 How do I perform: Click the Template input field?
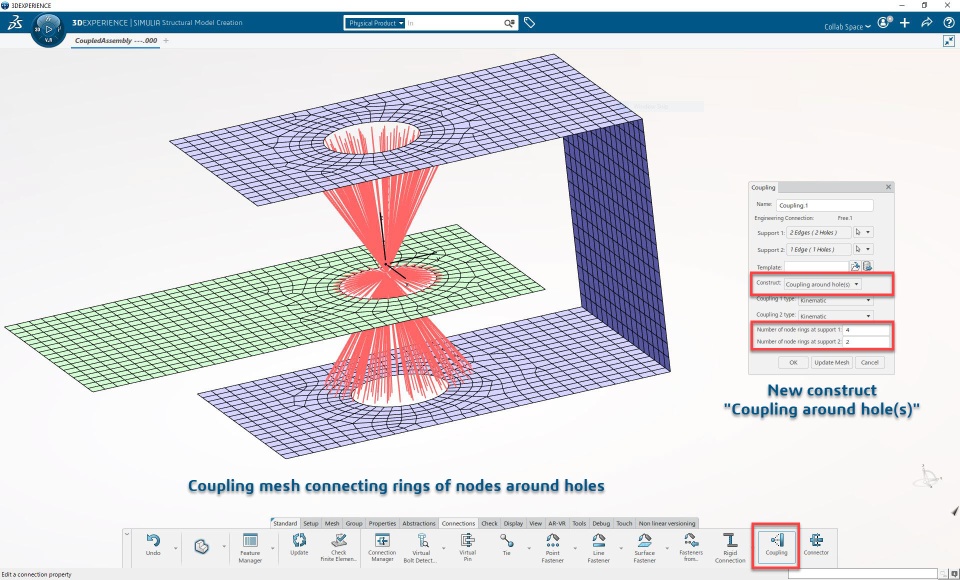(816, 266)
